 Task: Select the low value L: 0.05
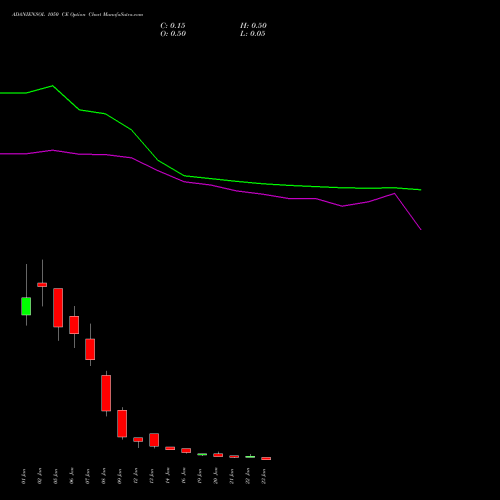tap(253, 34)
